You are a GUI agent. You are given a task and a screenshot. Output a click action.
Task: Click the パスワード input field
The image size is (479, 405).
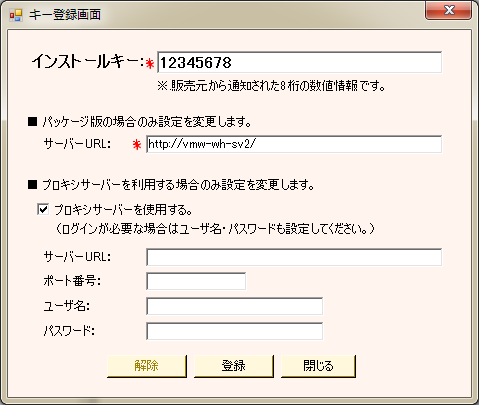tap(235, 331)
